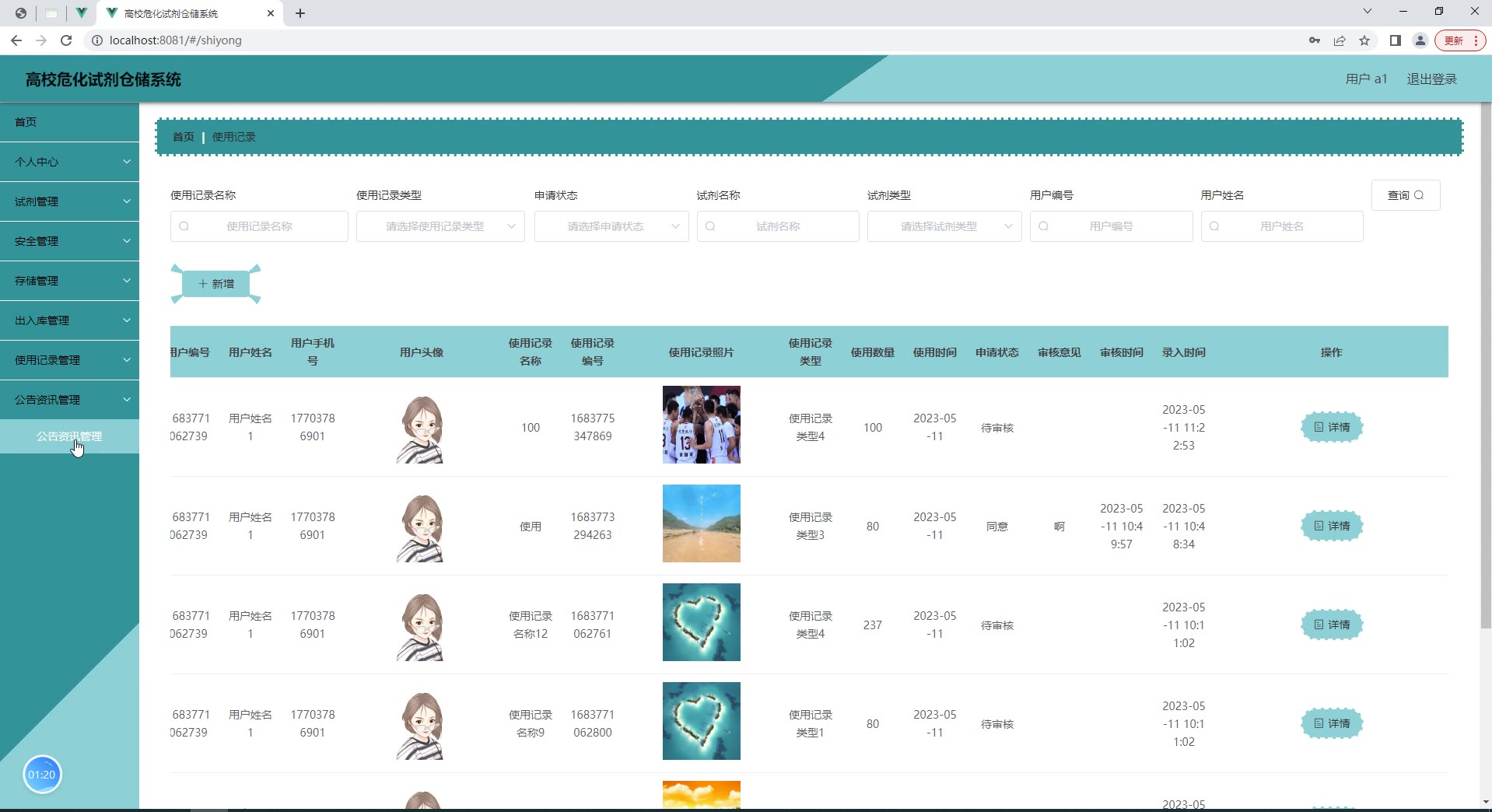1492x812 pixels.
Task: Click 首页 in the breadcrumb bar
Action: (184, 137)
